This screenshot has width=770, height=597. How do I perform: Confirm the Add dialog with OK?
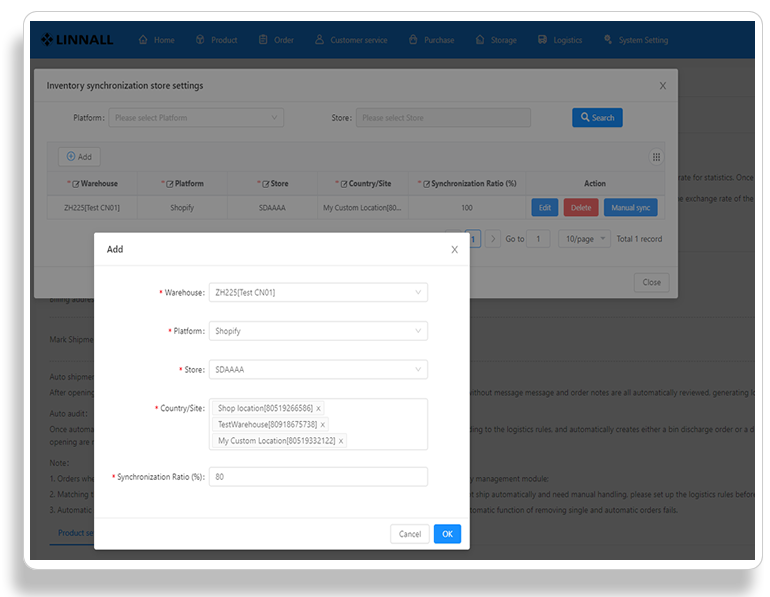coord(447,534)
